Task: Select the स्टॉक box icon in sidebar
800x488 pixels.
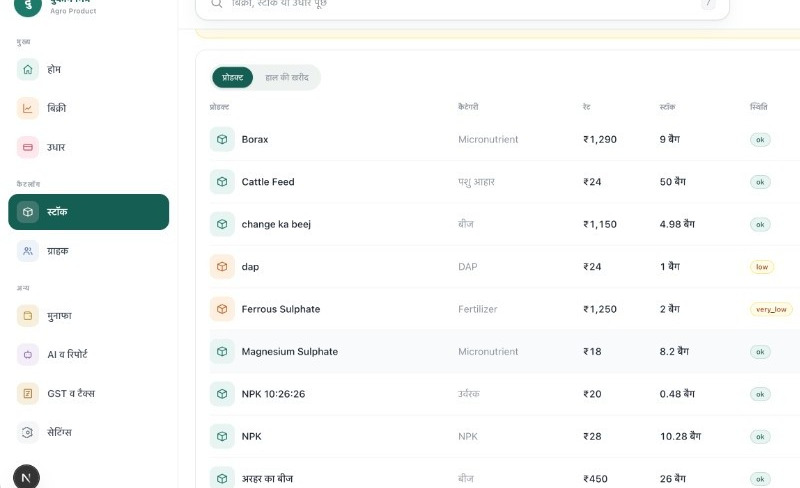Action: [28, 212]
